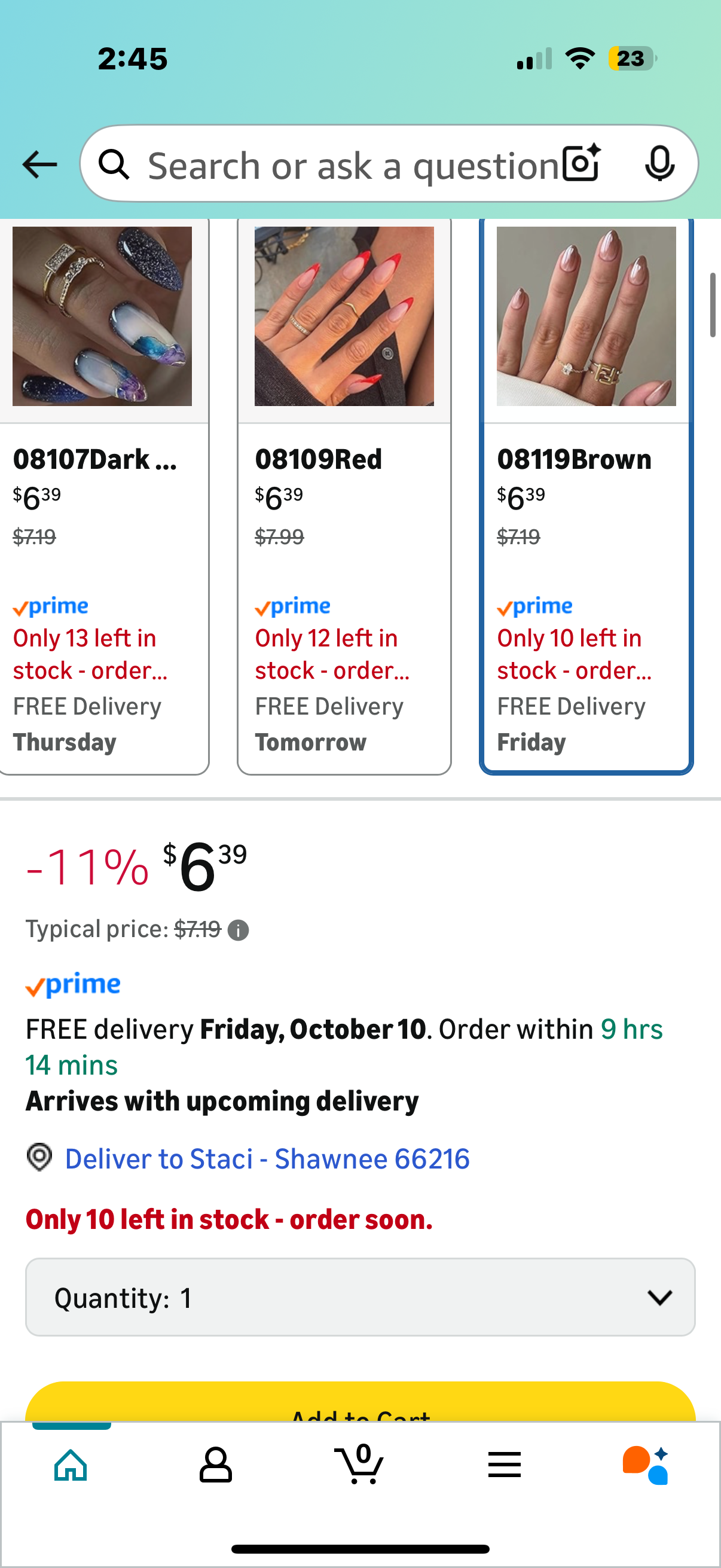Tap the delivery location pin icon
Screen dimensions: 721x1568
(39, 1157)
